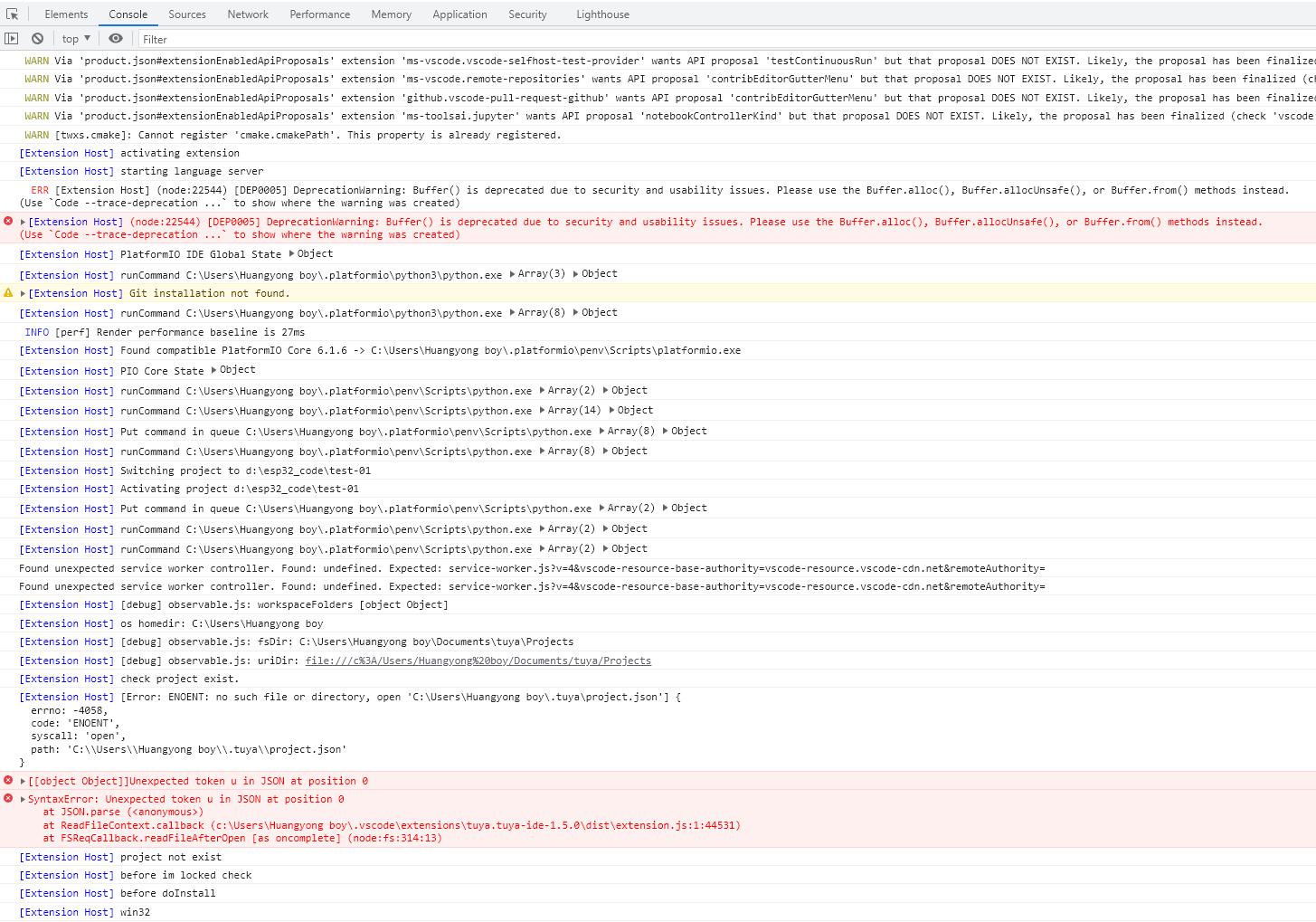Click error icon beside SyntaxError message
The height and width of the screenshot is (922, 1316).
[8, 798]
